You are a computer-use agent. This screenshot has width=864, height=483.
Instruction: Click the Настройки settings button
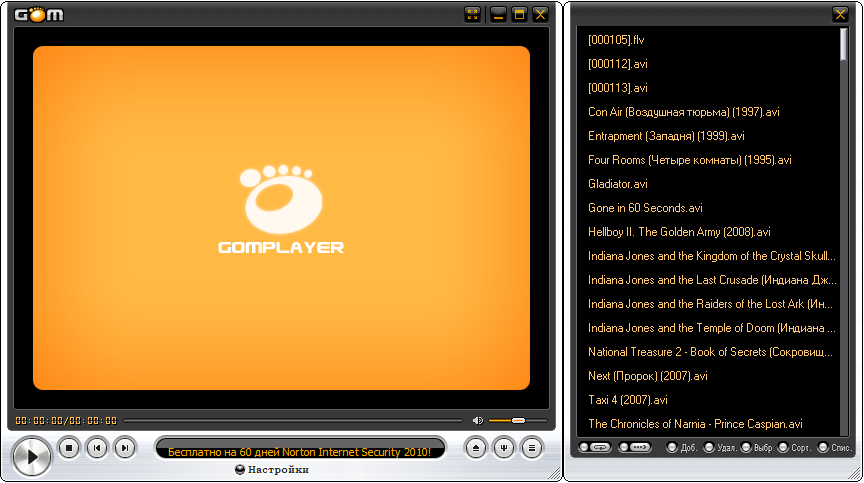(271, 469)
